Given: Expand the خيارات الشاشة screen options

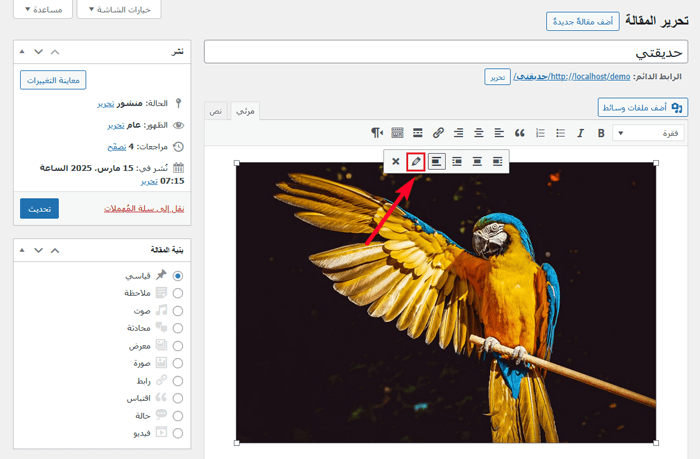Looking at the screenshot, I should point(119,10).
